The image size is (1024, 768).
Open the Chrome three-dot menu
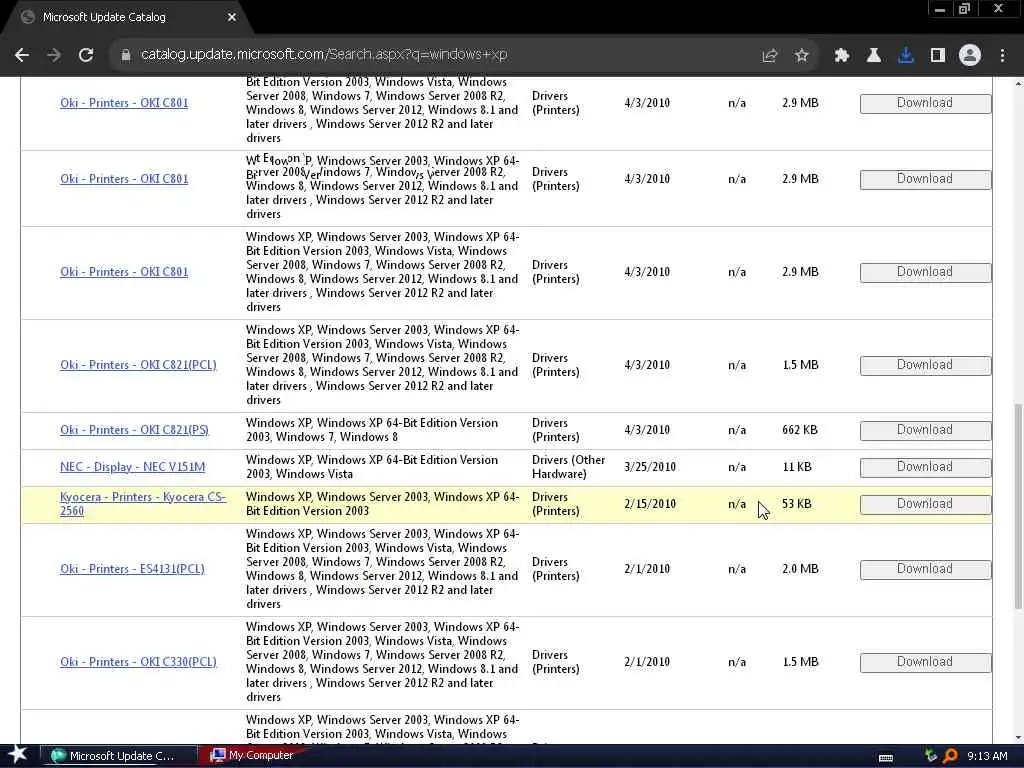click(1002, 56)
